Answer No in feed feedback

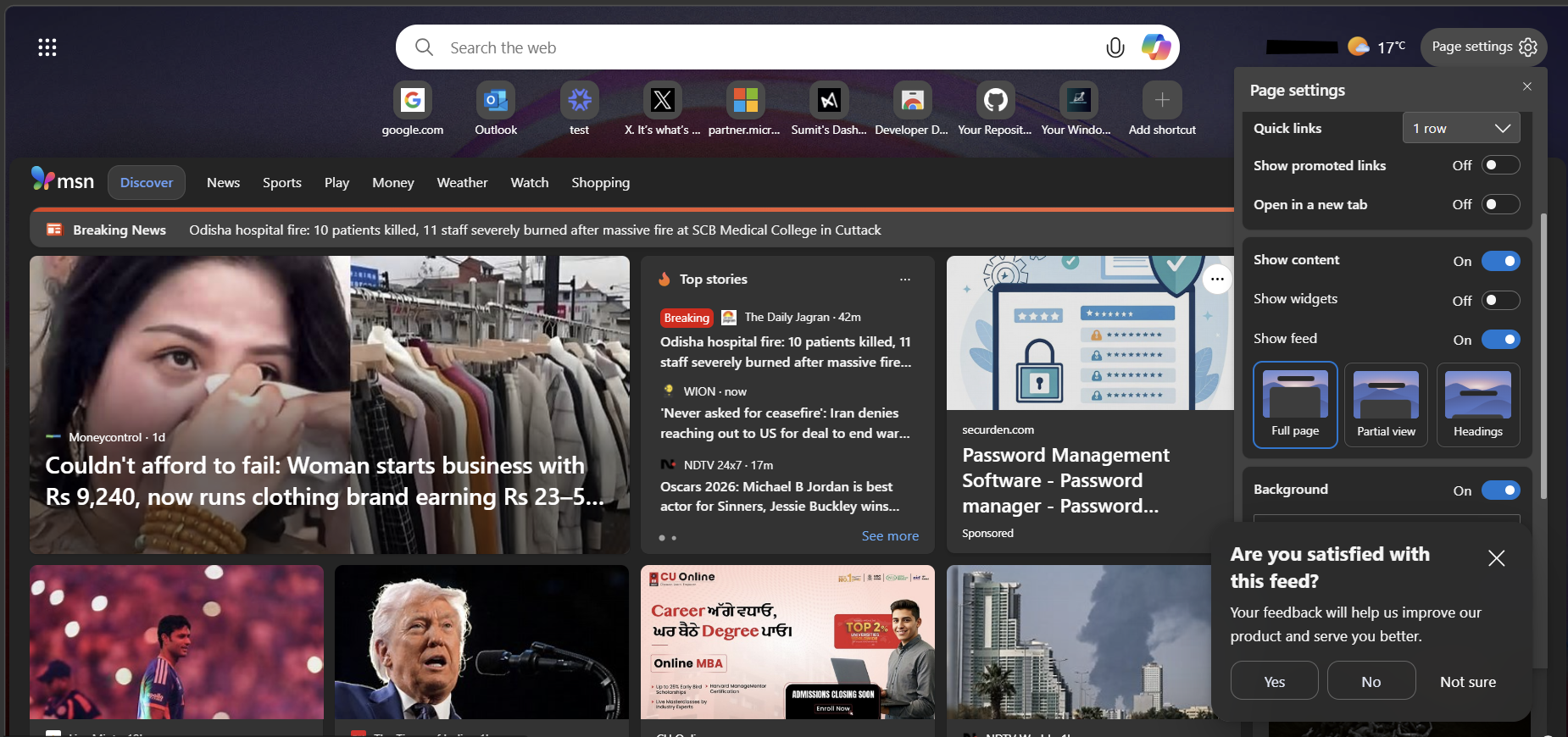[x=1371, y=680]
